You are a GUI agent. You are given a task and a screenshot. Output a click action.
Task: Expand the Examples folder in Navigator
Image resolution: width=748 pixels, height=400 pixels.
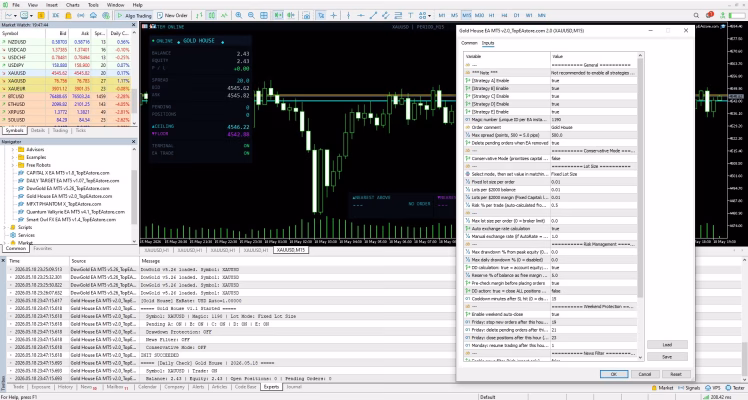click(13, 157)
